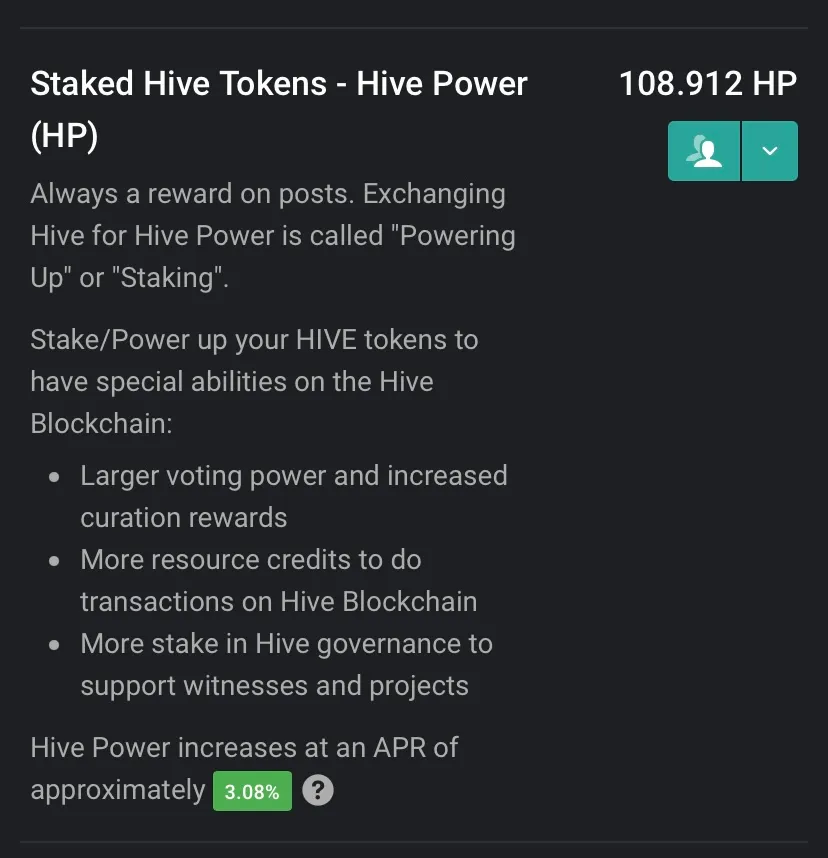The image size is (828, 858).
Task: Select the 108.912 HP balance amount
Action: (x=708, y=84)
